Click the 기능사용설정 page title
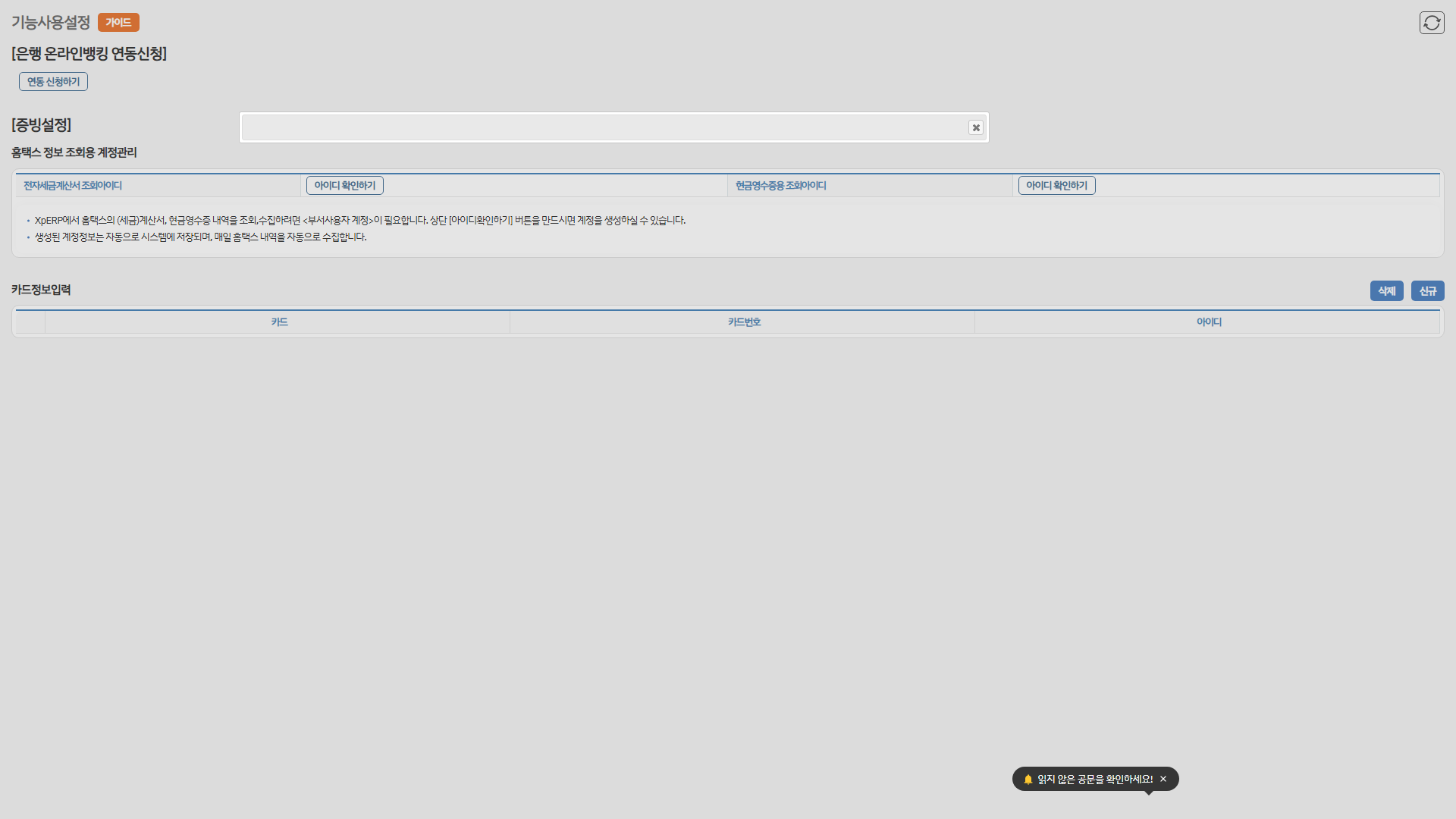1456x819 pixels. tap(51, 23)
